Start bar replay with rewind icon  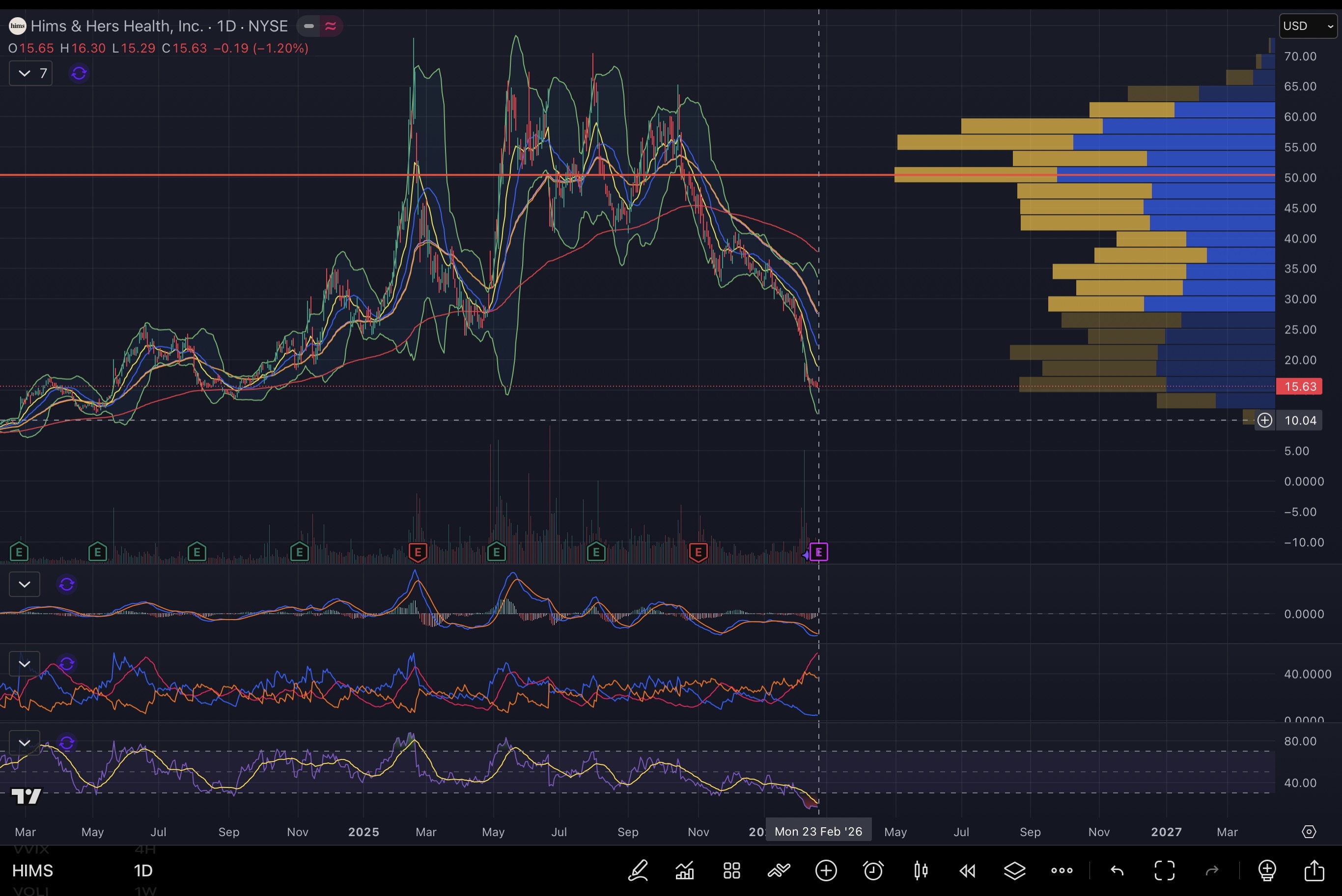967,870
